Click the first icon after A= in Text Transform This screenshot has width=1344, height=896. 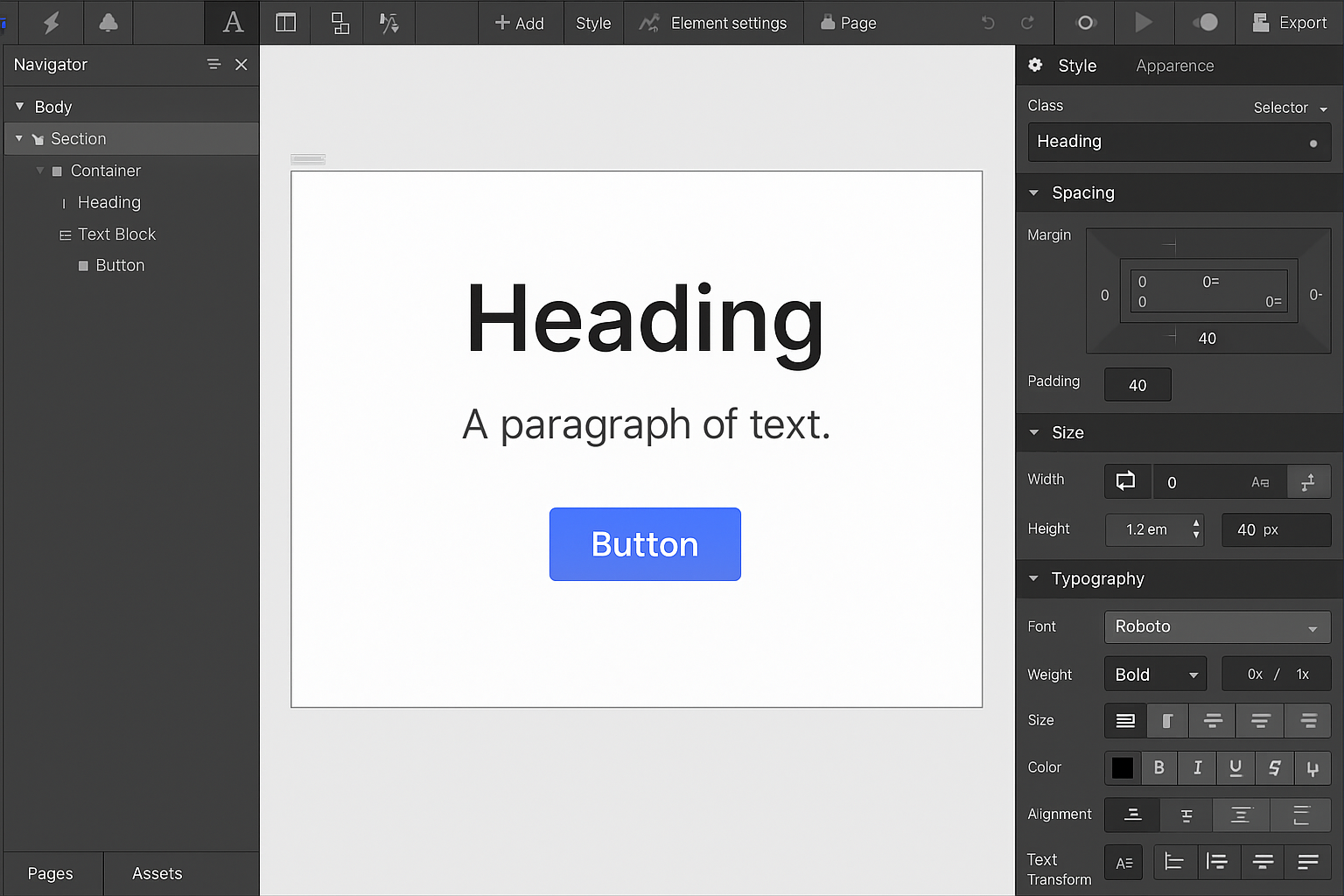tap(1174, 863)
